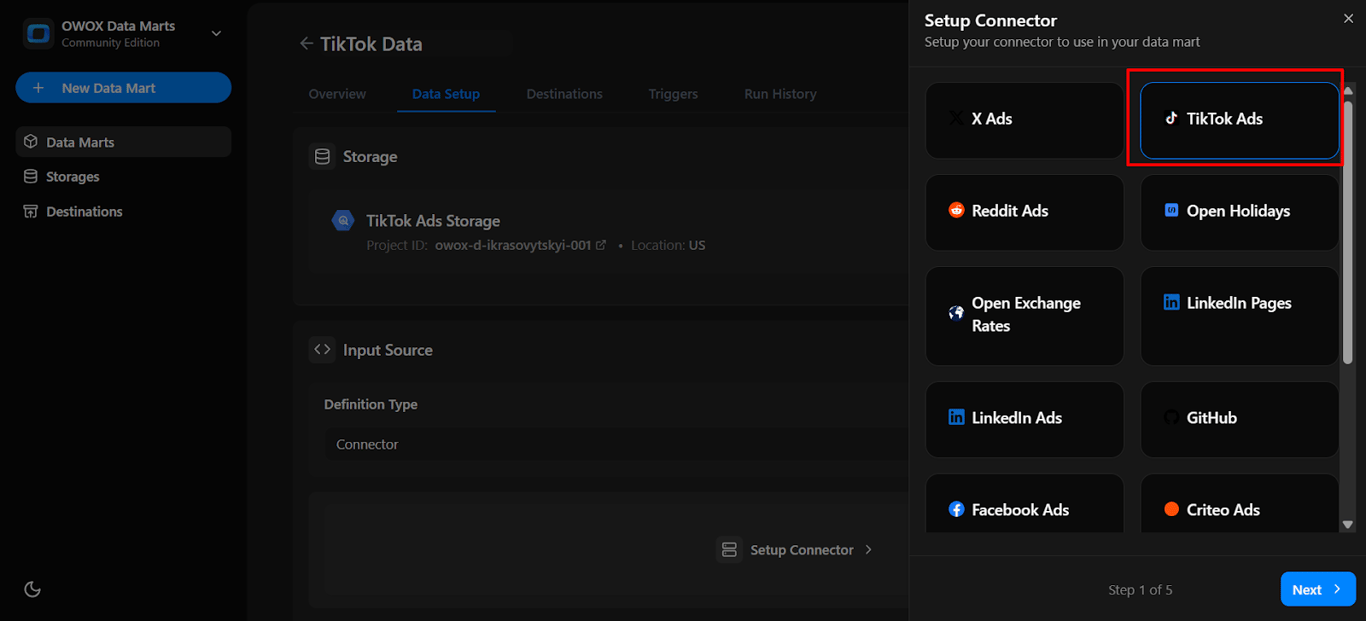Select the Criteo Ads connector card
This screenshot has height=621, width=1366.
pos(1240,504)
